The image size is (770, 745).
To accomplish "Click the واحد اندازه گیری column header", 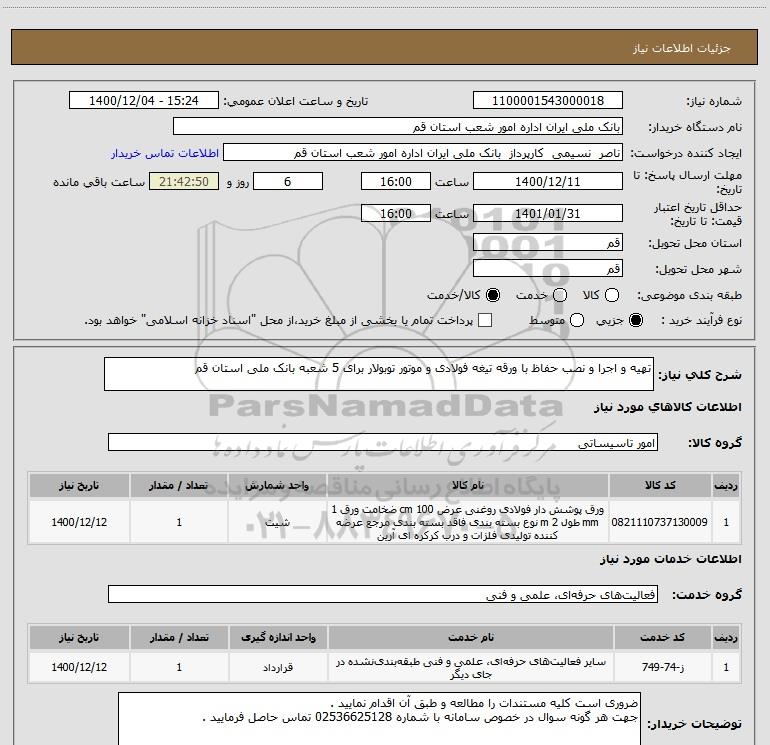I will (x=278, y=637).
